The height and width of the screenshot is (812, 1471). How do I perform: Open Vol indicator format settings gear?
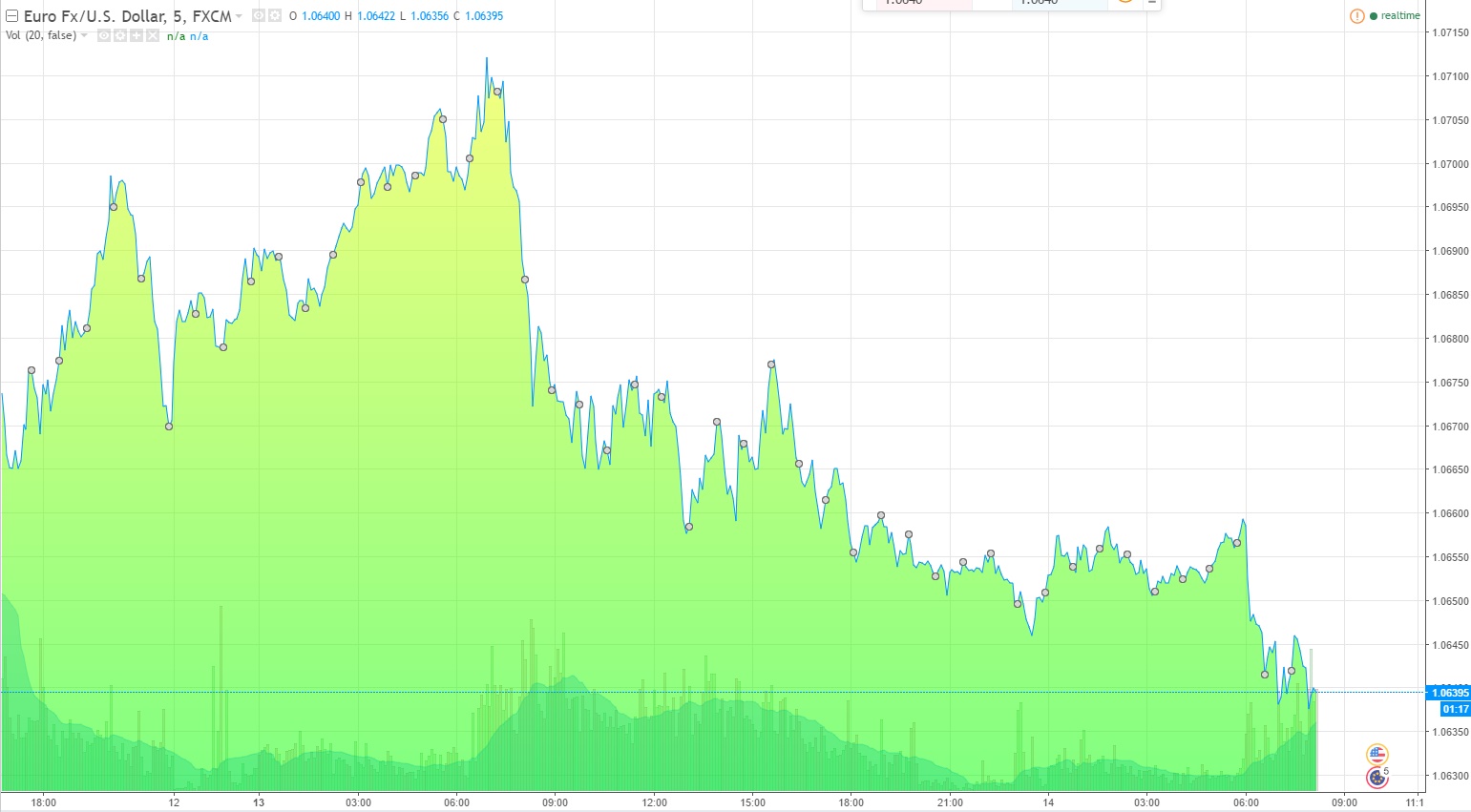coord(120,36)
